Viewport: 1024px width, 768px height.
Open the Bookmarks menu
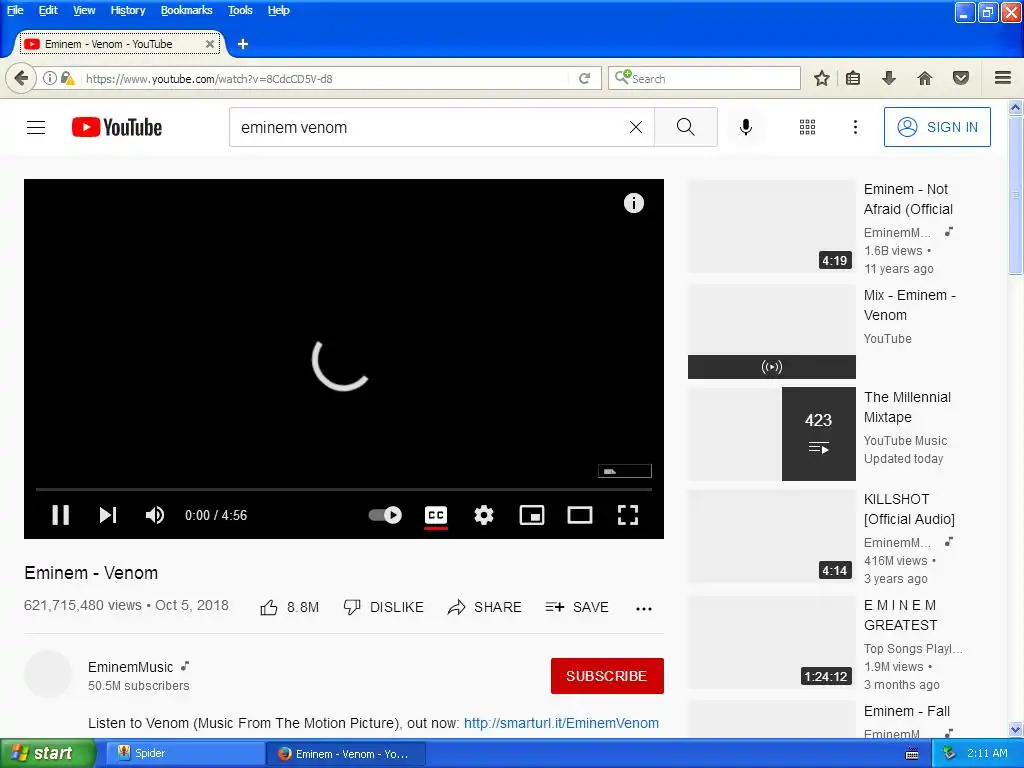[x=186, y=10]
